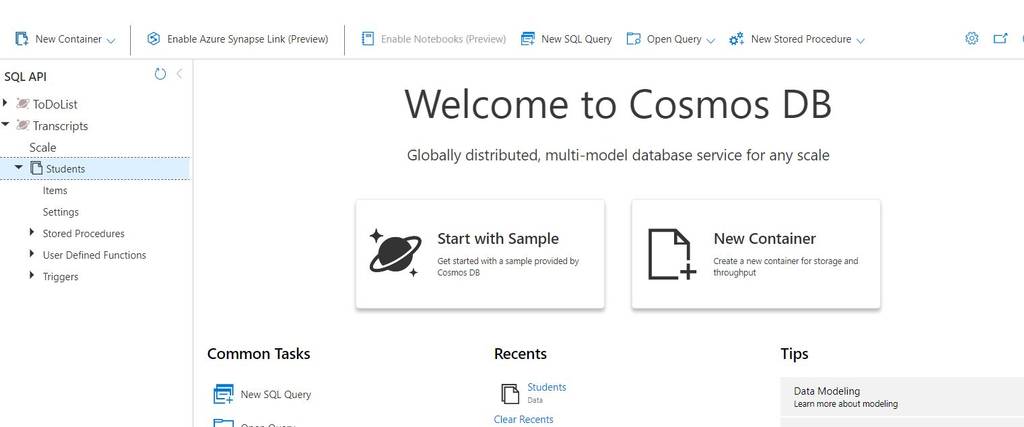The width and height of the screenshot is (1024, 427).
Task: Click the New SQL Query toolbar icon
Action: [528, 39]
